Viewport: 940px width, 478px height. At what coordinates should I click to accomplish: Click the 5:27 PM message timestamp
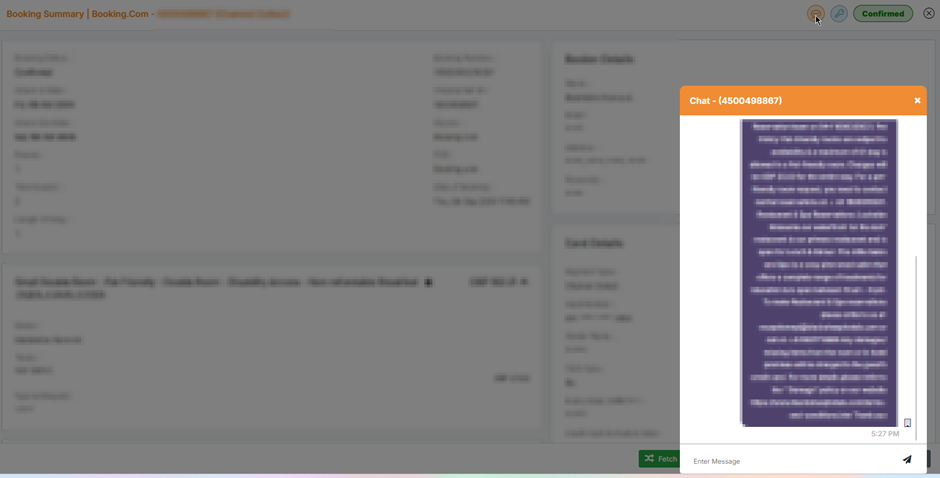pos(885,434)
